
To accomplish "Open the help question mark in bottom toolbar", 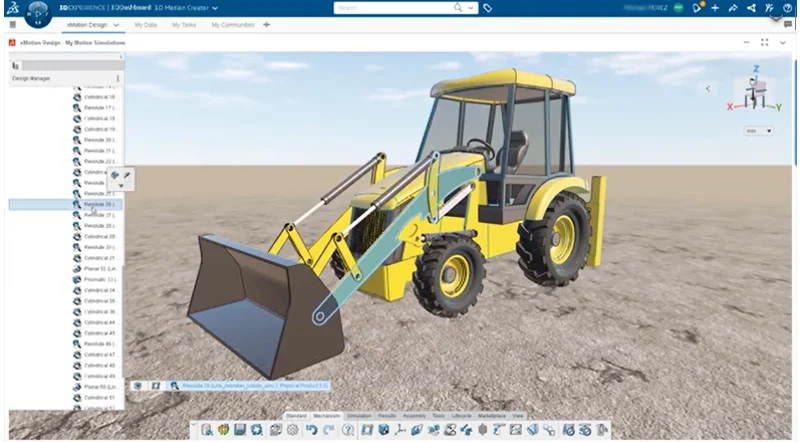I will tap(347, 430).
